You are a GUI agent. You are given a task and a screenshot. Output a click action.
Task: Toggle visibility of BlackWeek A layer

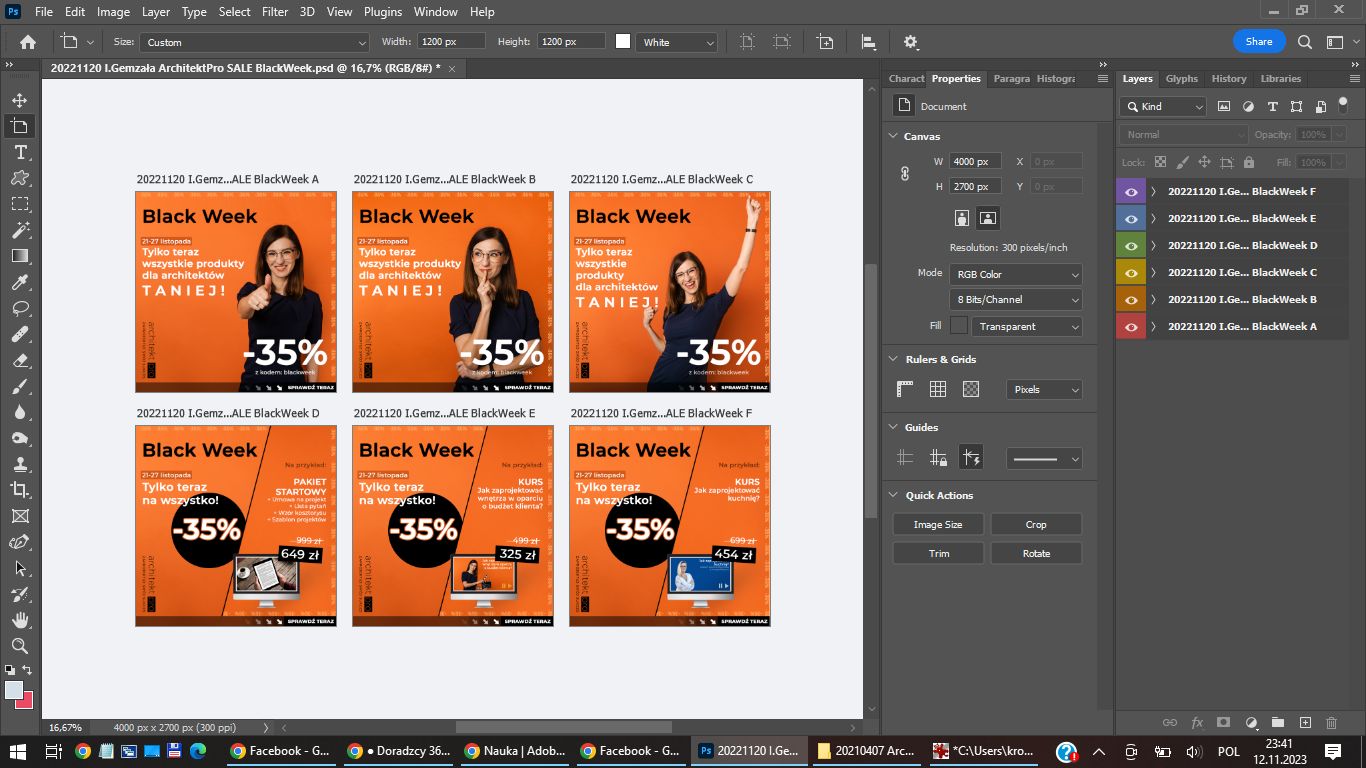point(1131,326)
